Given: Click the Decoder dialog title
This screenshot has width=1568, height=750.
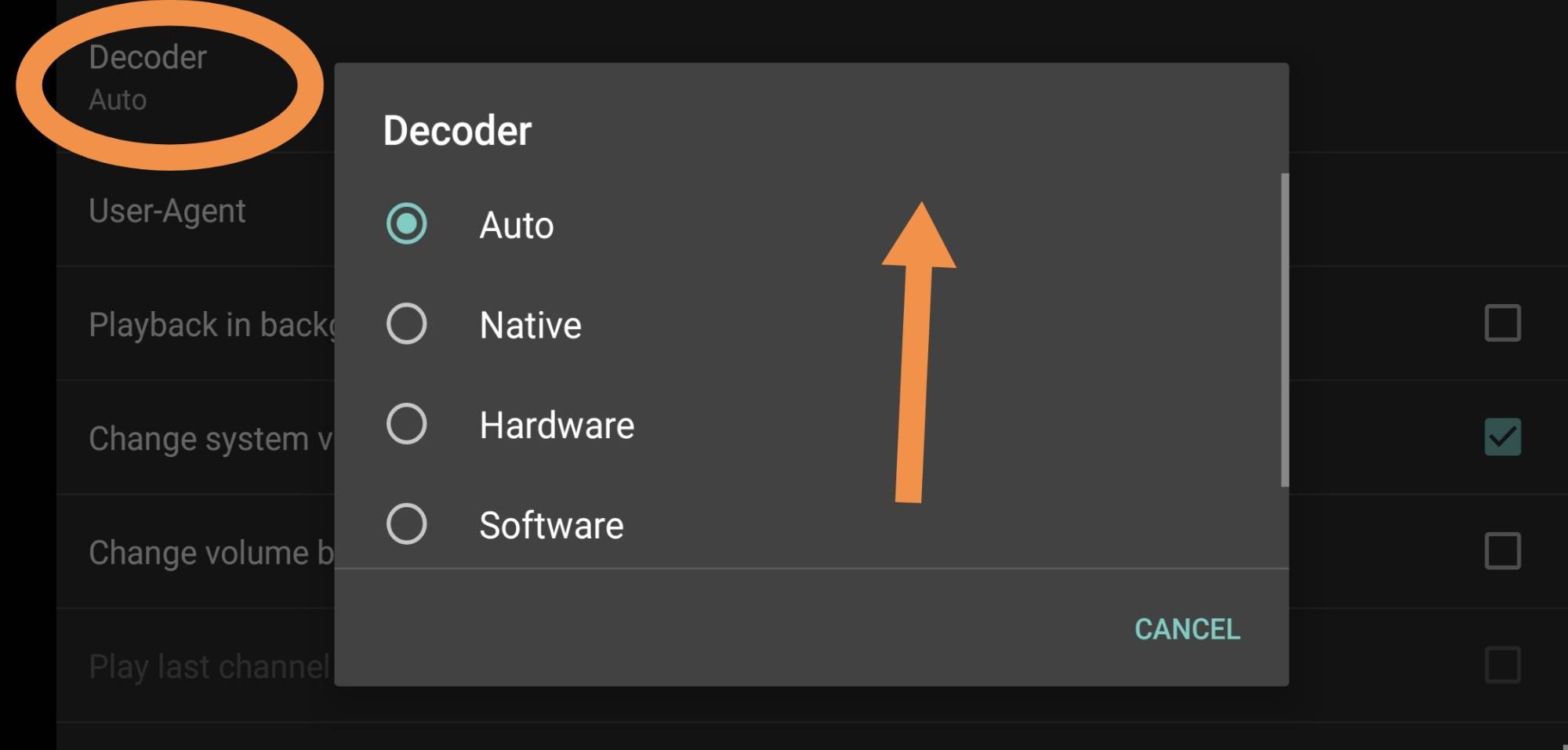Looking at the screenshot, I should click(457, 130).
